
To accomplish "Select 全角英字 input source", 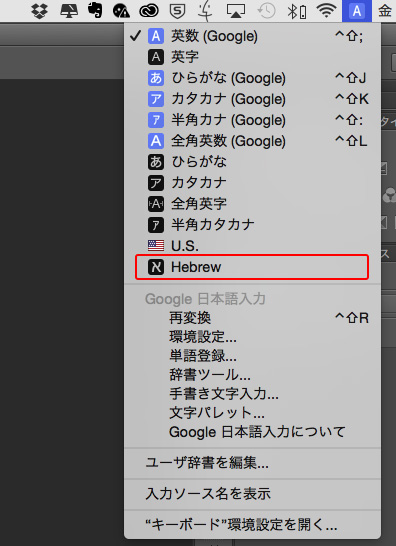I will click(x=252, y=204).
